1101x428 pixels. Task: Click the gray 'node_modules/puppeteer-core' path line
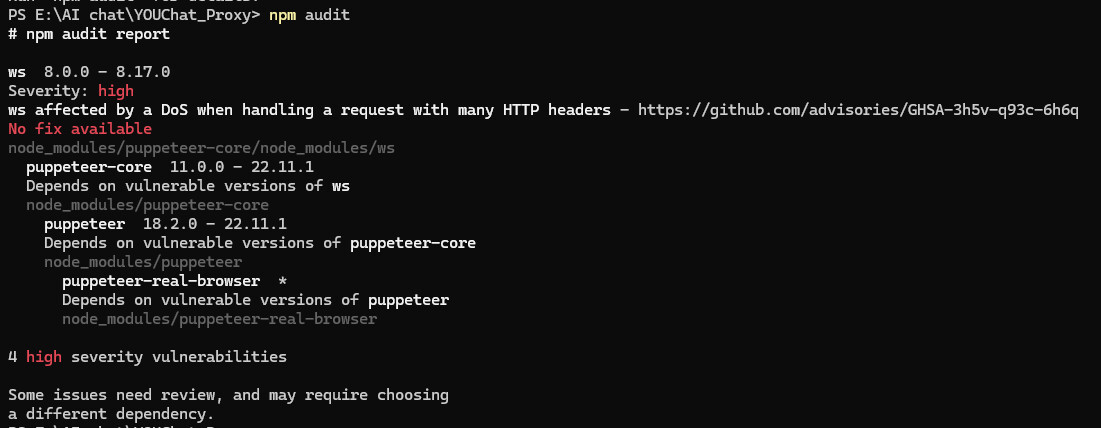[147, 205]
